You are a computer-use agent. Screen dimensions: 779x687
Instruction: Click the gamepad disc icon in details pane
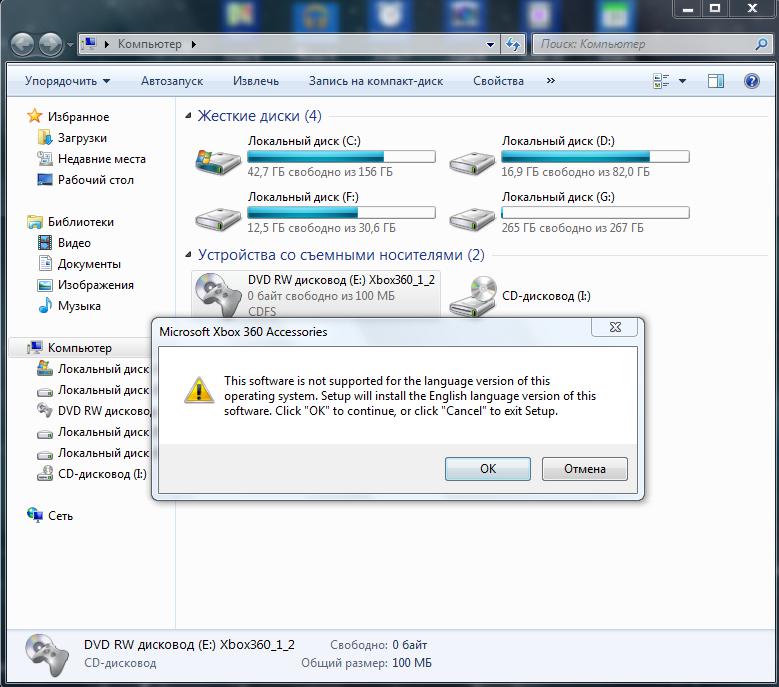[x=47, y=655]
